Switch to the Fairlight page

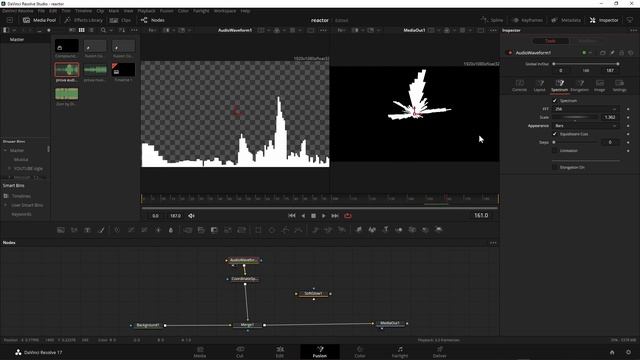400,351
